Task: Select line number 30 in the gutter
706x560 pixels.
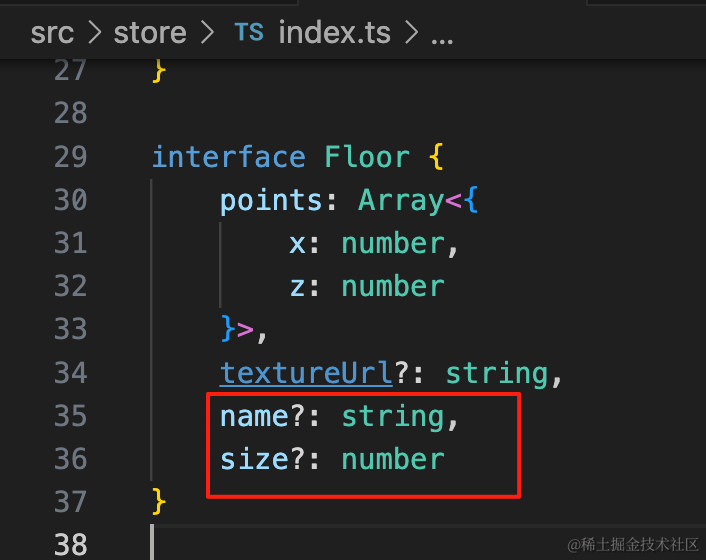Action: (71, 200)
